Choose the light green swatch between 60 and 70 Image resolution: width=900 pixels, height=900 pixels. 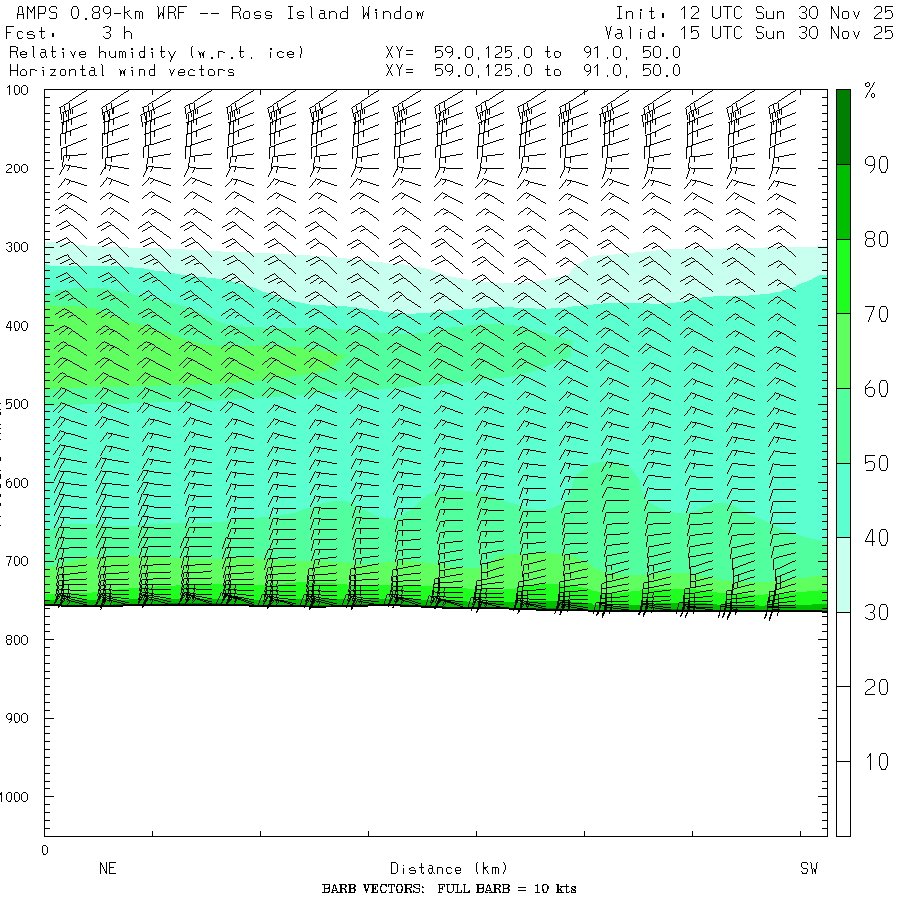[x=843, y=351]
